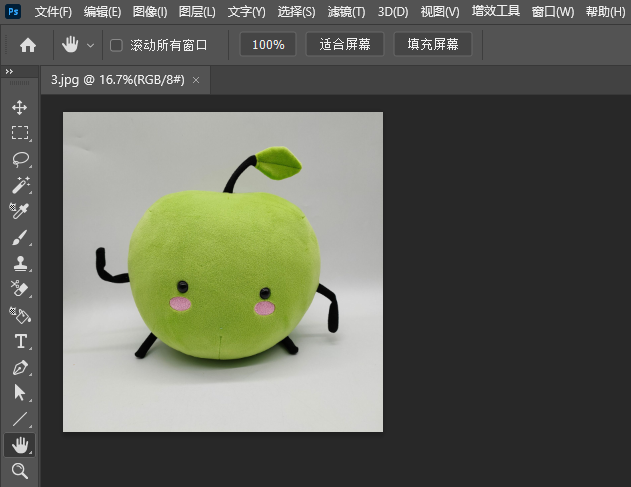Select the Hand tool in toolbox
This screenshot has height=487, width=631.
[20, 445]
